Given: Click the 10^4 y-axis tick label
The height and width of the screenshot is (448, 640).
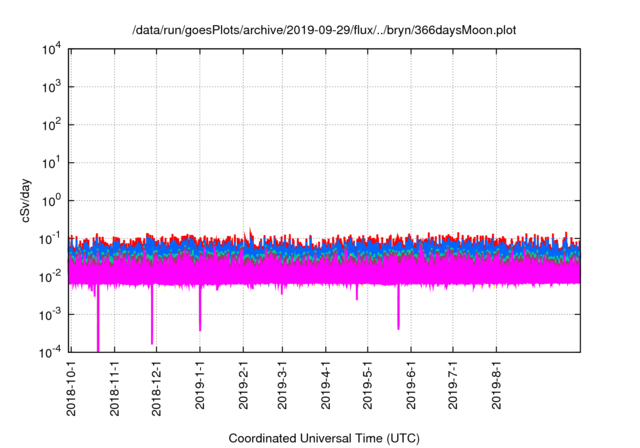Looking at the screenshot, I should pyautogui.click(x=53, y=49).
